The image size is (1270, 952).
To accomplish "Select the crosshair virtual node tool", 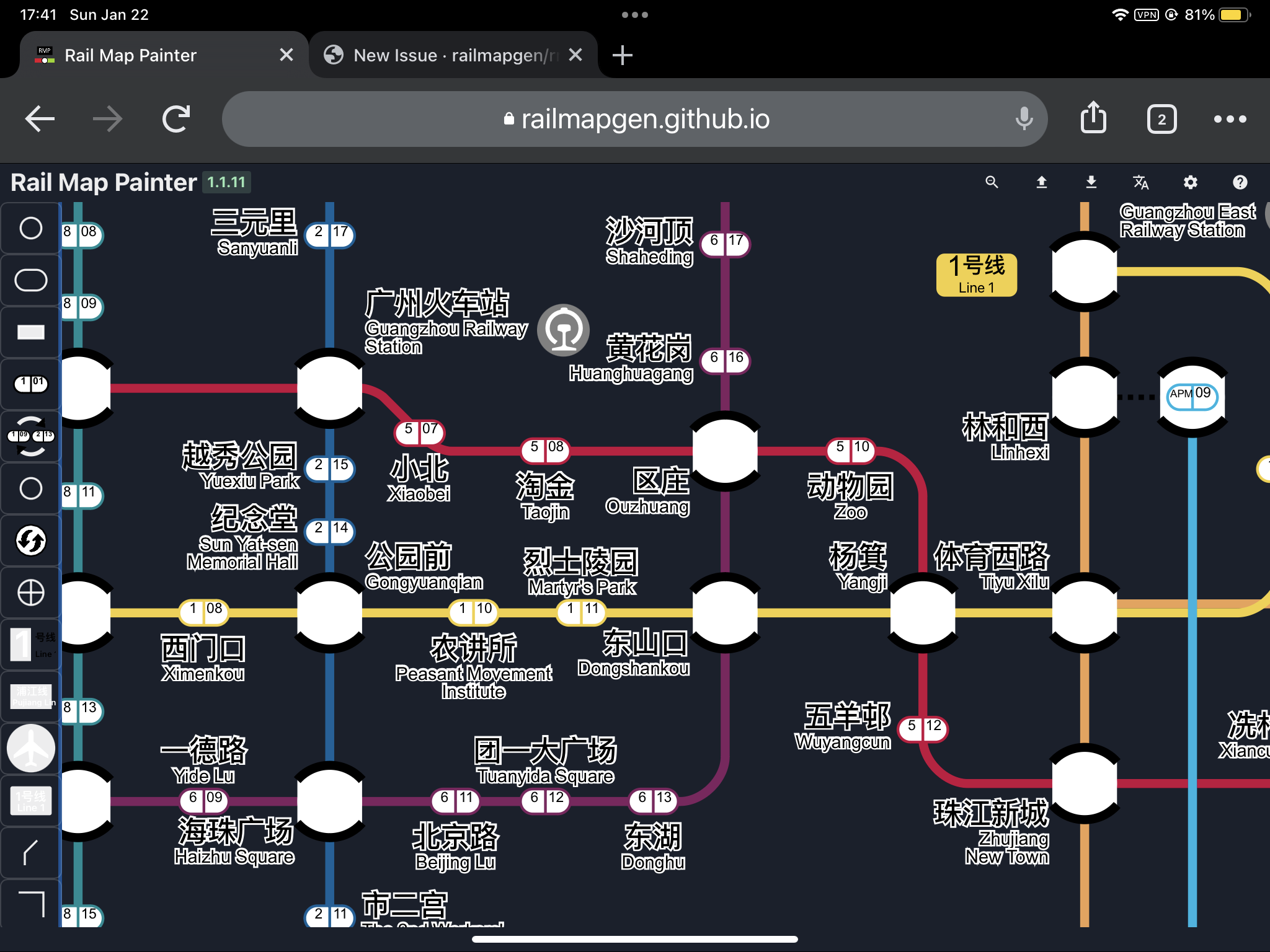I will [x=30, y=593].
